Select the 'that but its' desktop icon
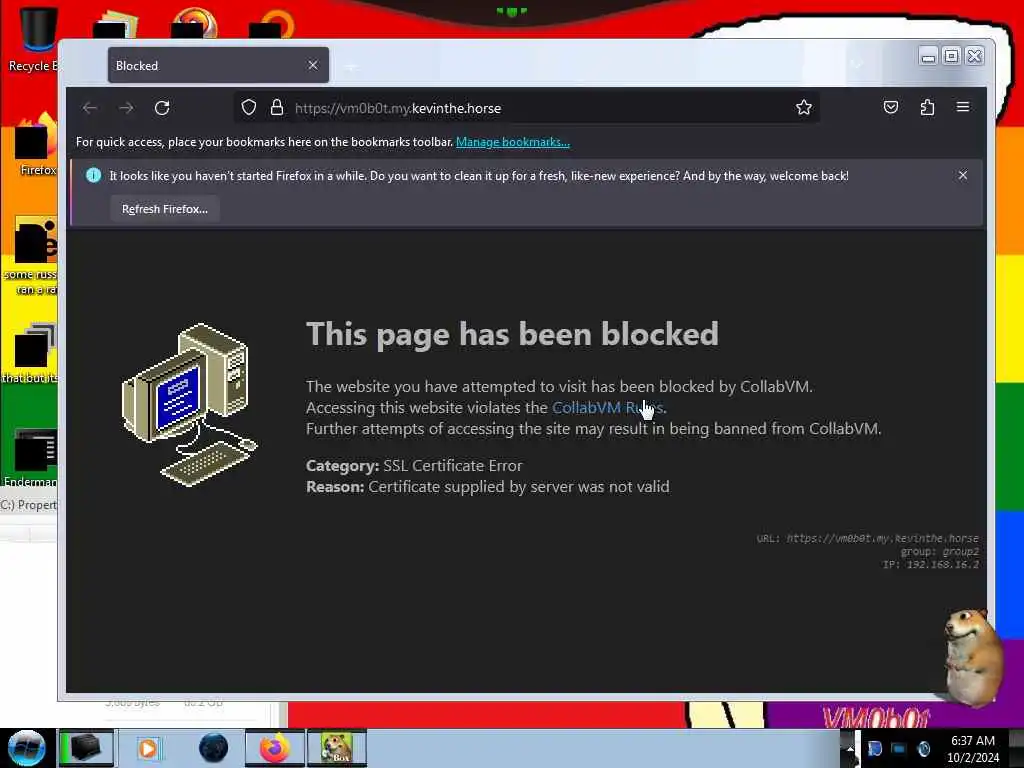 (x=31, y=353)
